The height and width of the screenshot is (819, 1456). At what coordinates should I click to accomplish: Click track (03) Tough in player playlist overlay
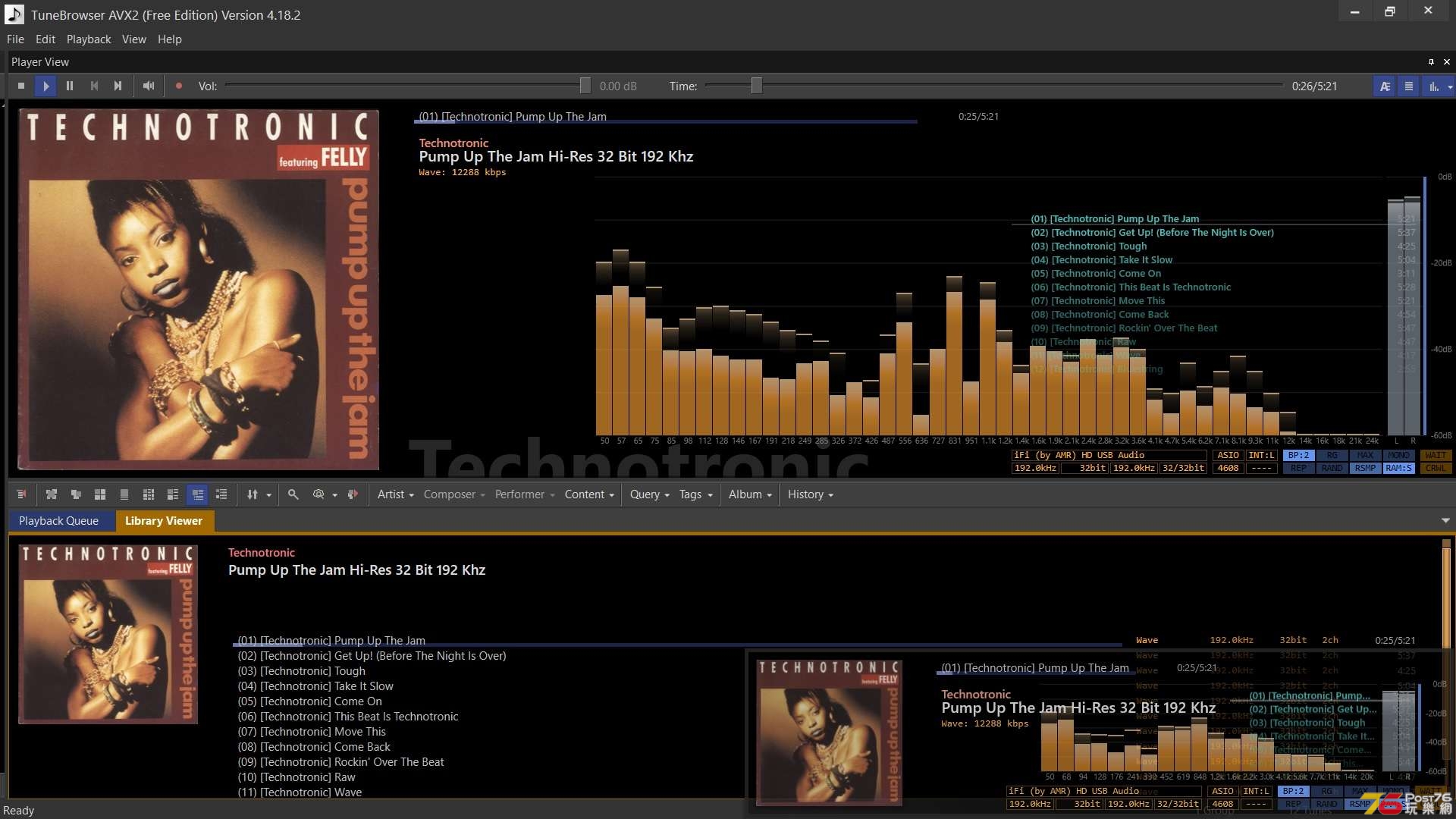(x=1088, y=246)
